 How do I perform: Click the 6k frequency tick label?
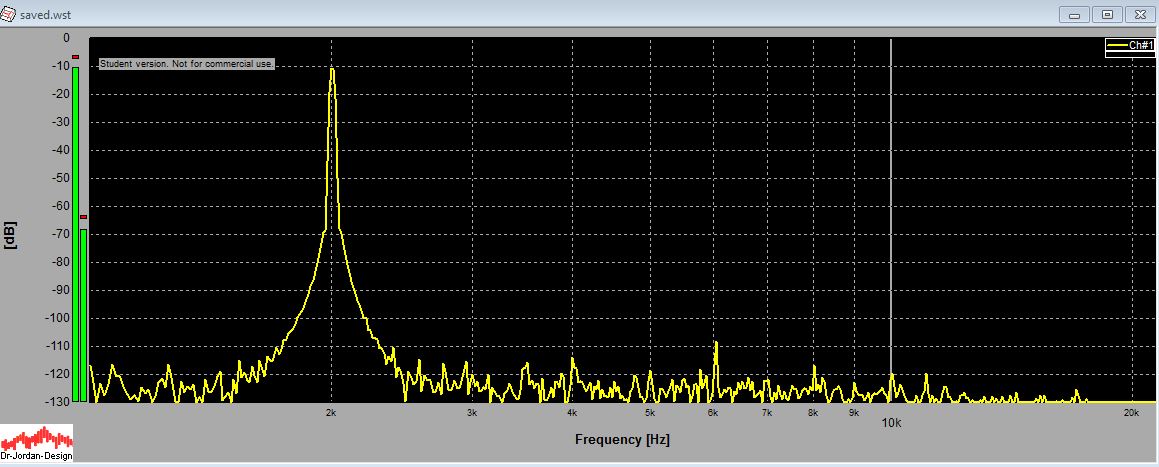point(713,412)
